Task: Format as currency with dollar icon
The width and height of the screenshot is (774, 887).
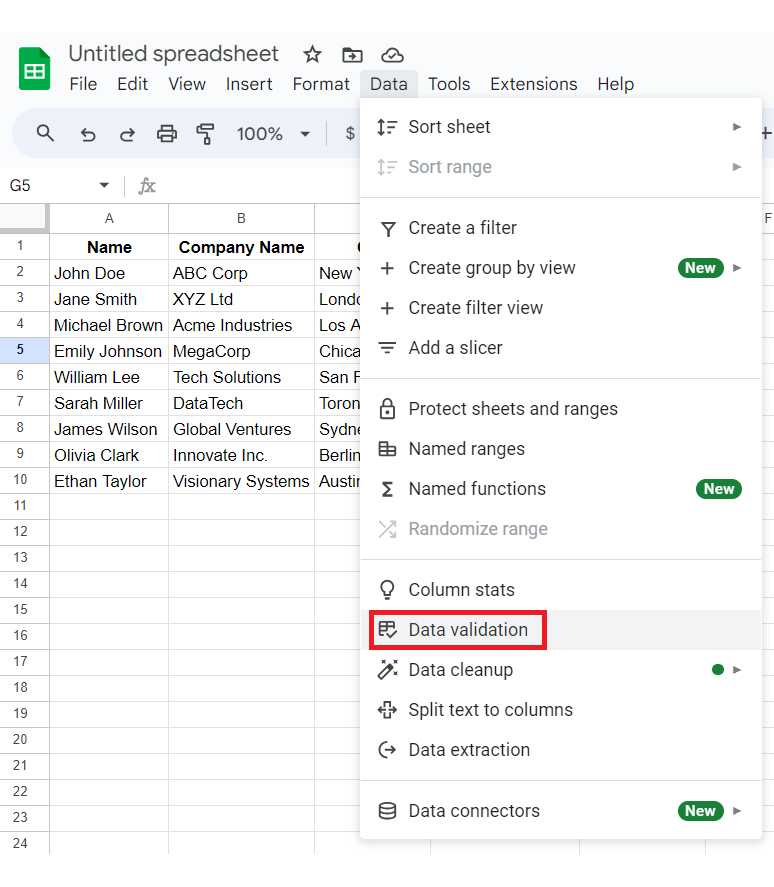Action: tap(350, 134)
